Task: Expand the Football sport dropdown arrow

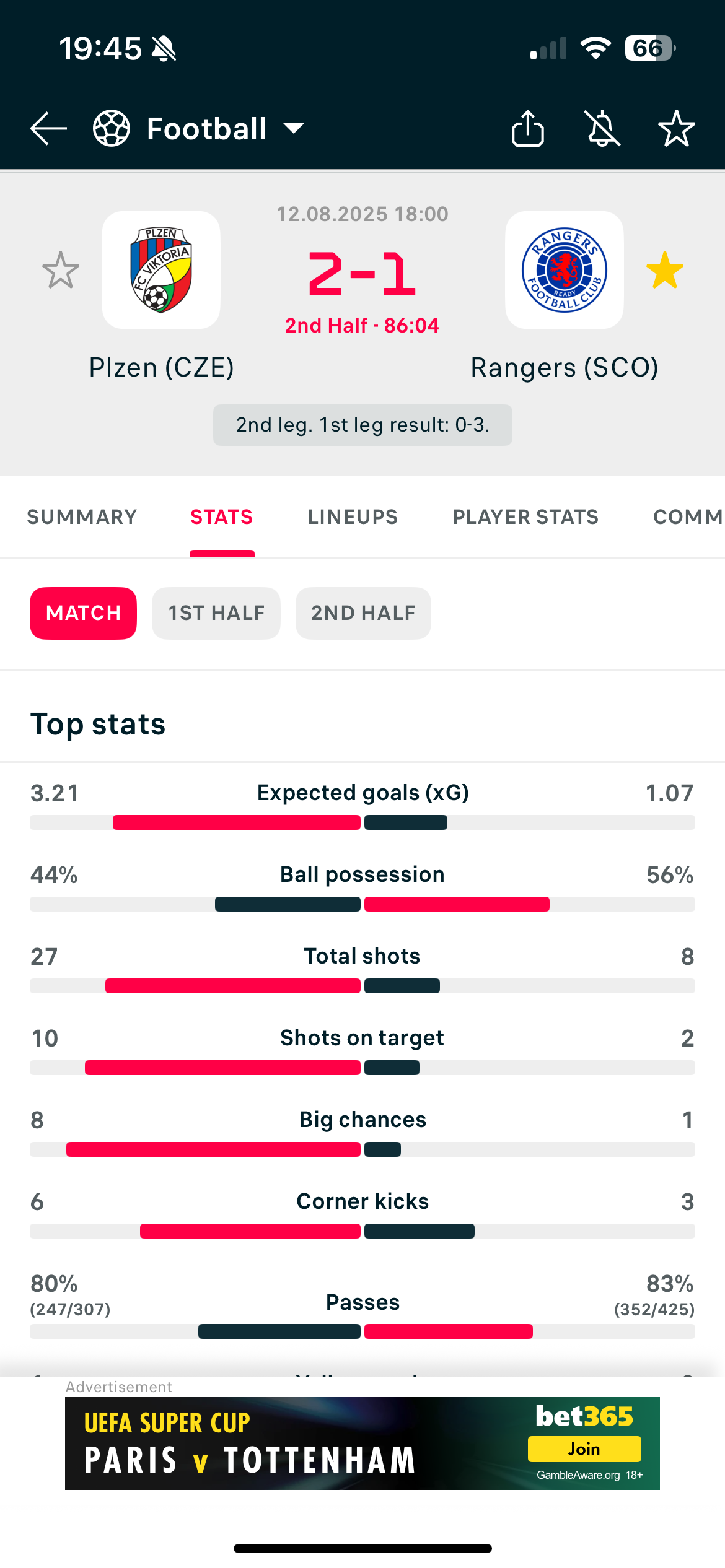Action: (294, 128)
